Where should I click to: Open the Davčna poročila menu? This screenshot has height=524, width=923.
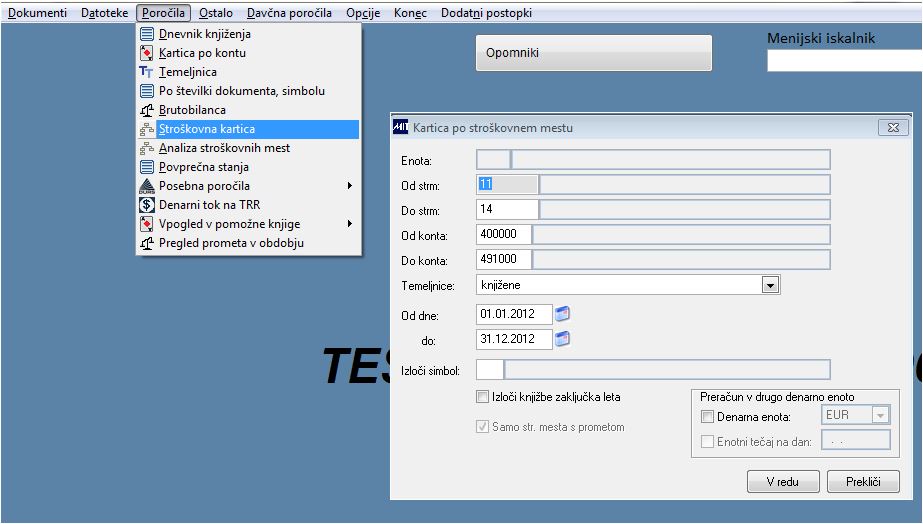(x=289, y=13)
